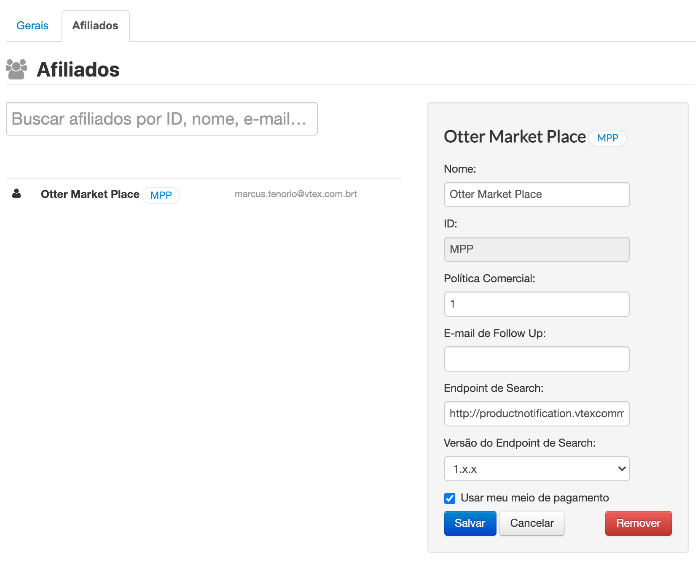Viewport: 696px width, 563px height.
Task: Click the Otter Market Place form title
Action: point(515,137)
